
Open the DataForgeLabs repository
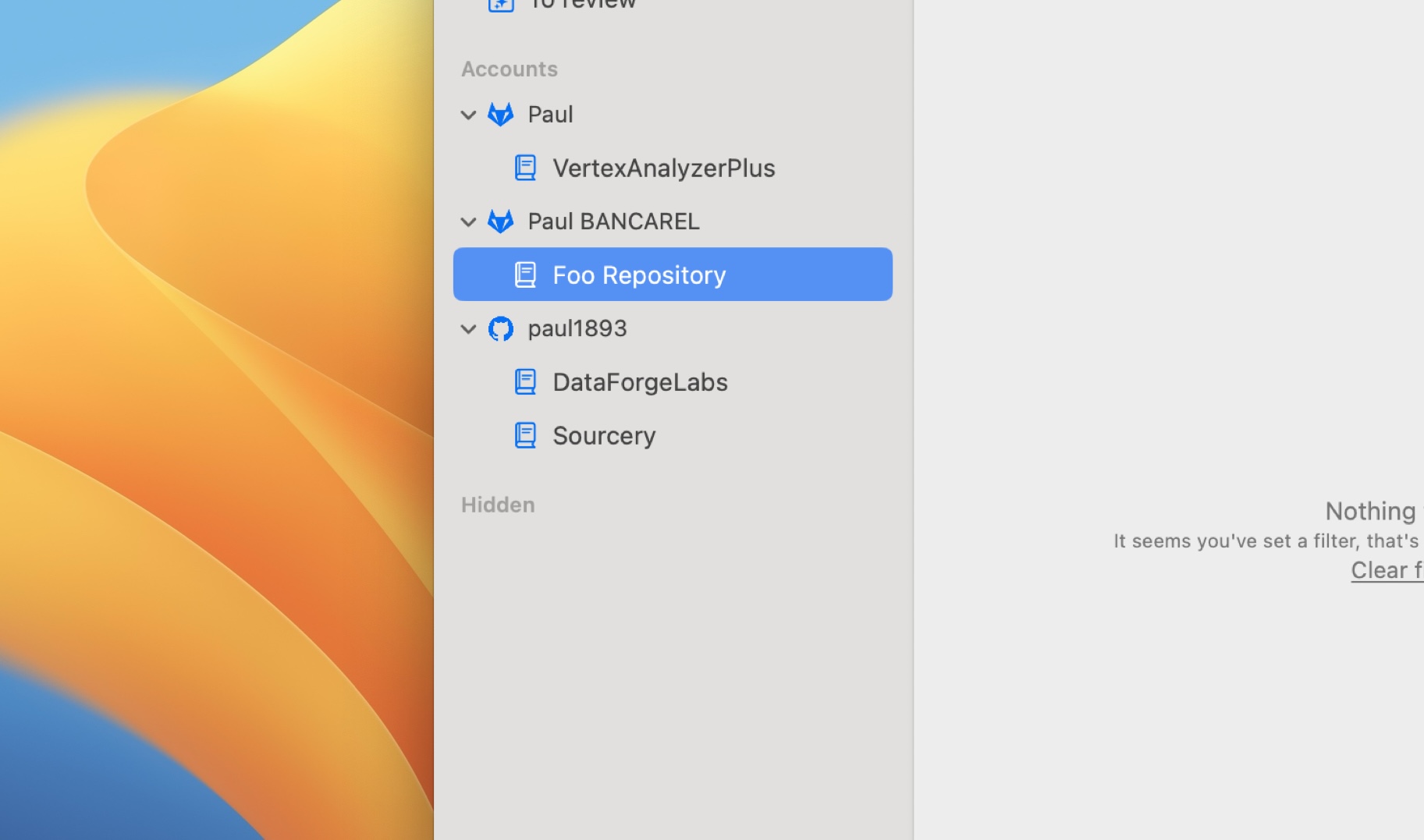pyautogui.click(x=640, y=382)
